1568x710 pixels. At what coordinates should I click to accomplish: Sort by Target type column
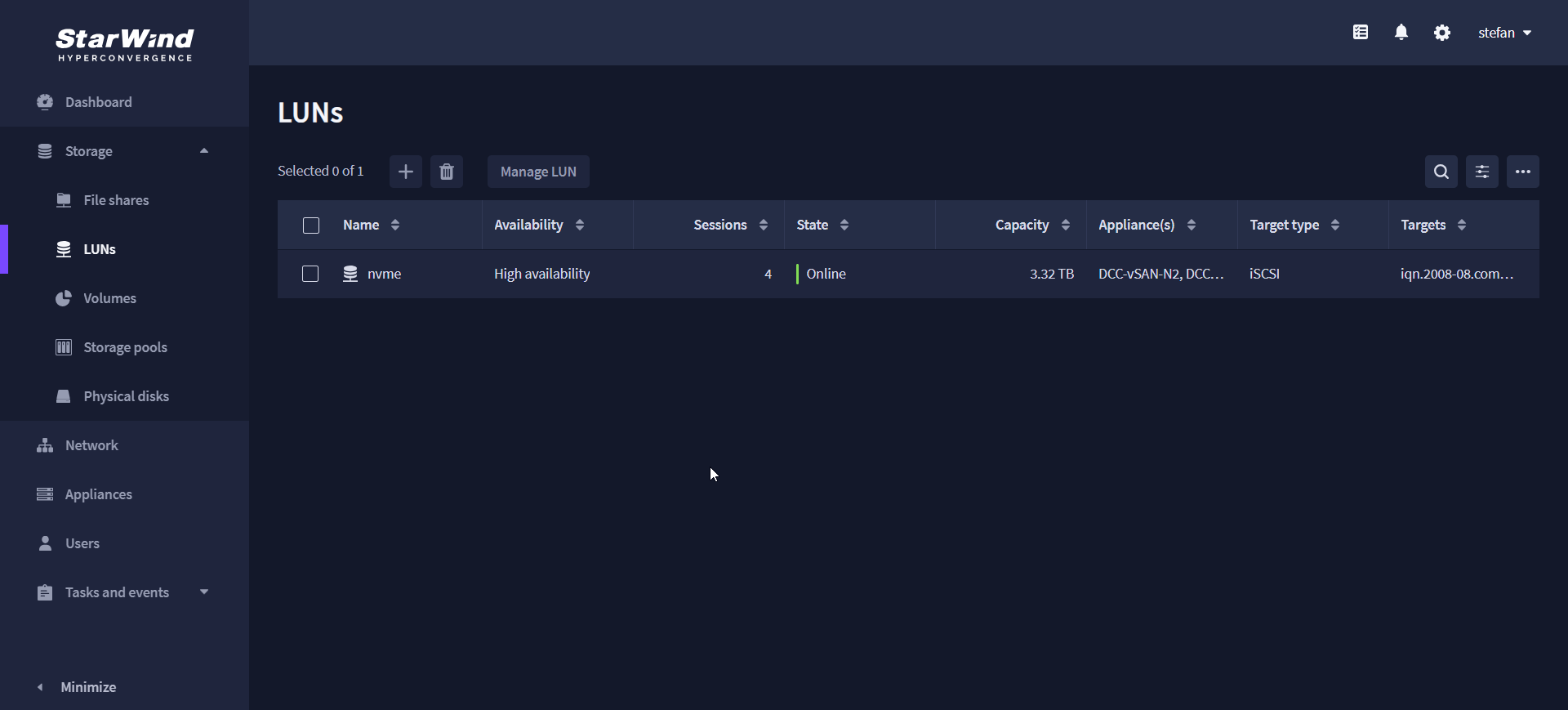click(x=1335, y=225)
